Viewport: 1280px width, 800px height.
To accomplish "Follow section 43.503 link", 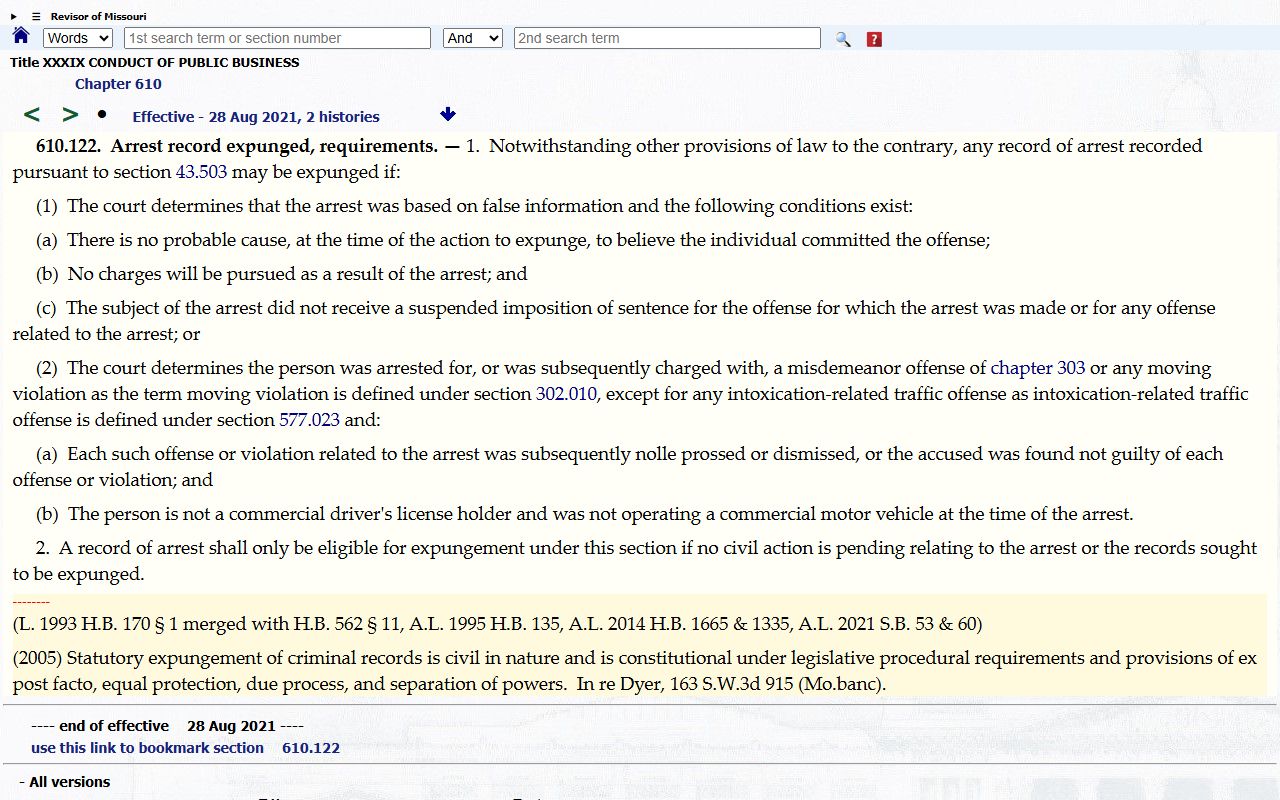I will (201, 172).
